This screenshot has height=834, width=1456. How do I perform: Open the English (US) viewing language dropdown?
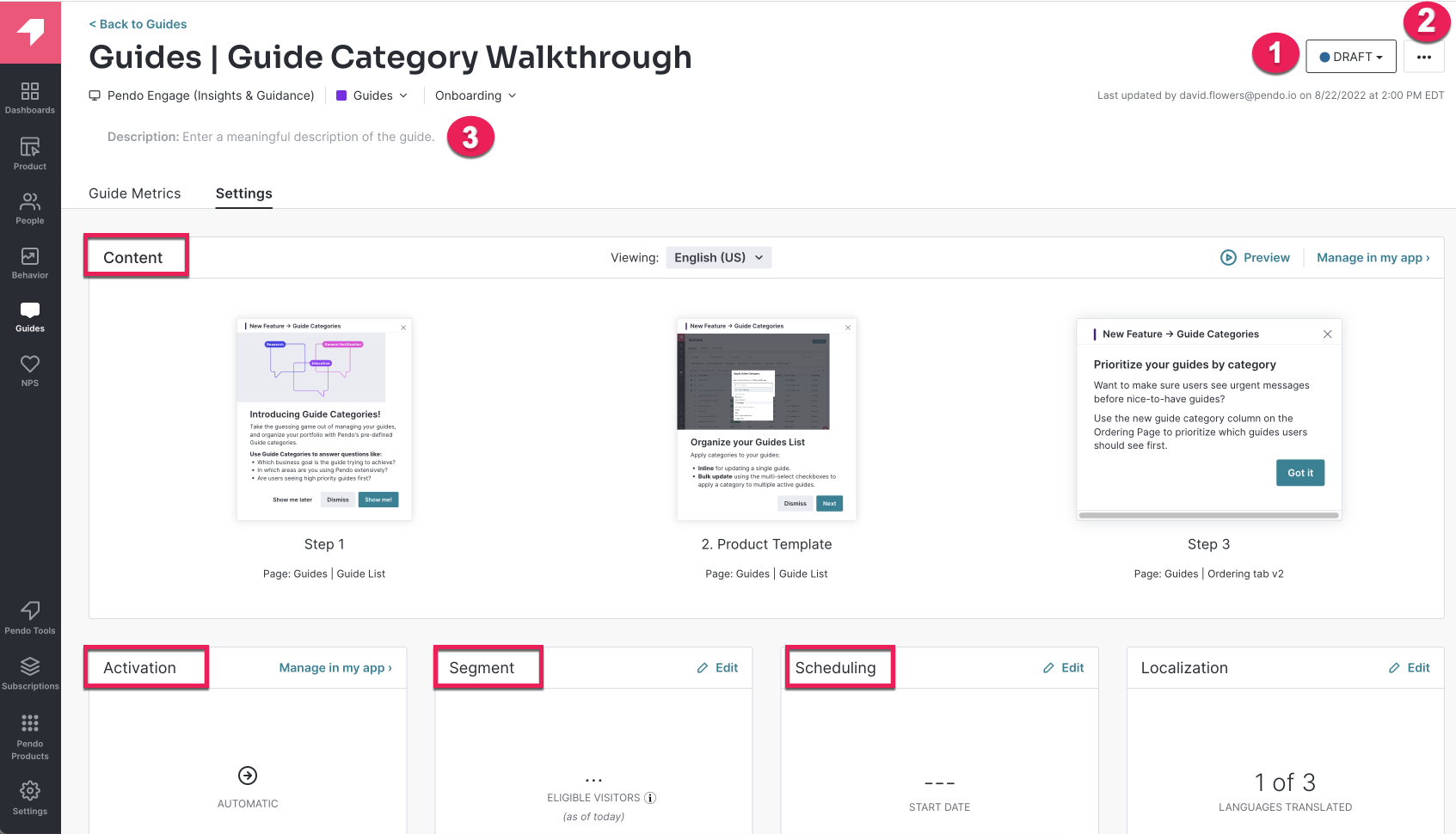(x=719, y=258)
